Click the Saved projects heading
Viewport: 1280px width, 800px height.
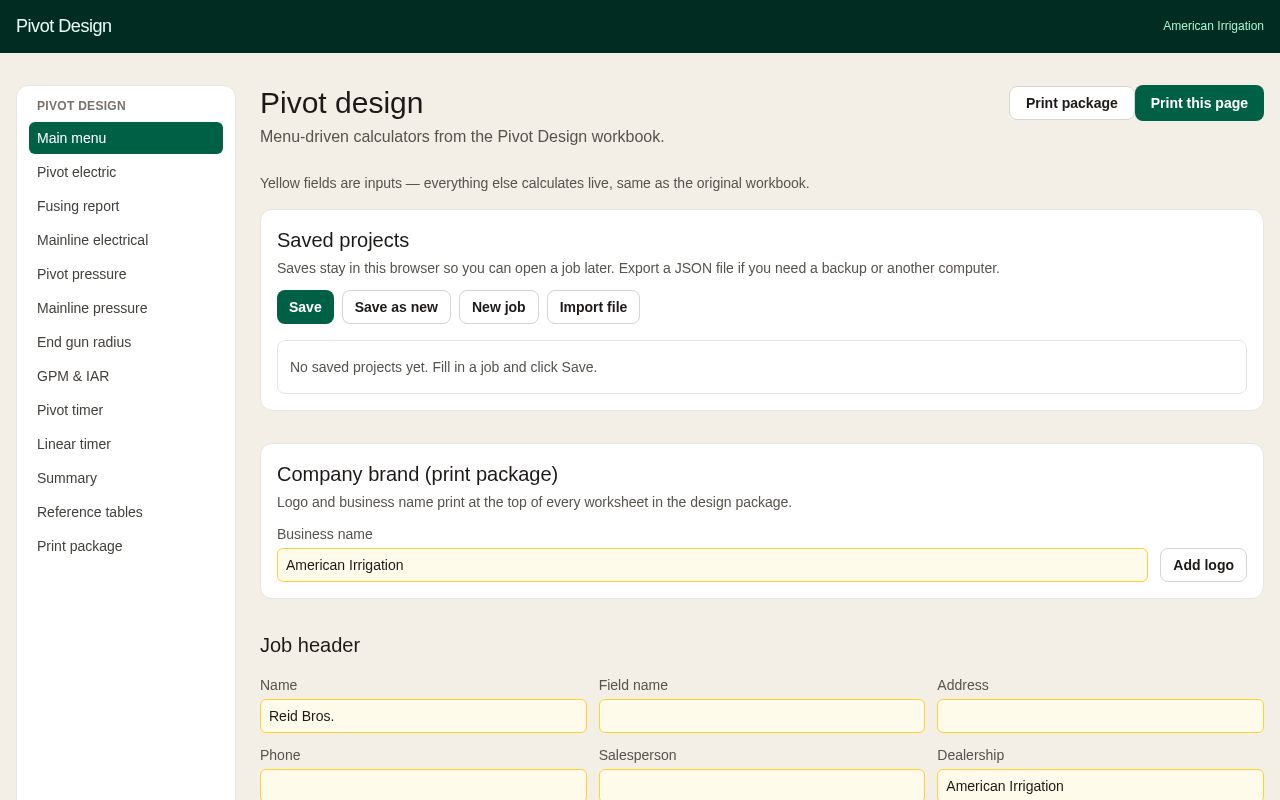click(343, 240)
